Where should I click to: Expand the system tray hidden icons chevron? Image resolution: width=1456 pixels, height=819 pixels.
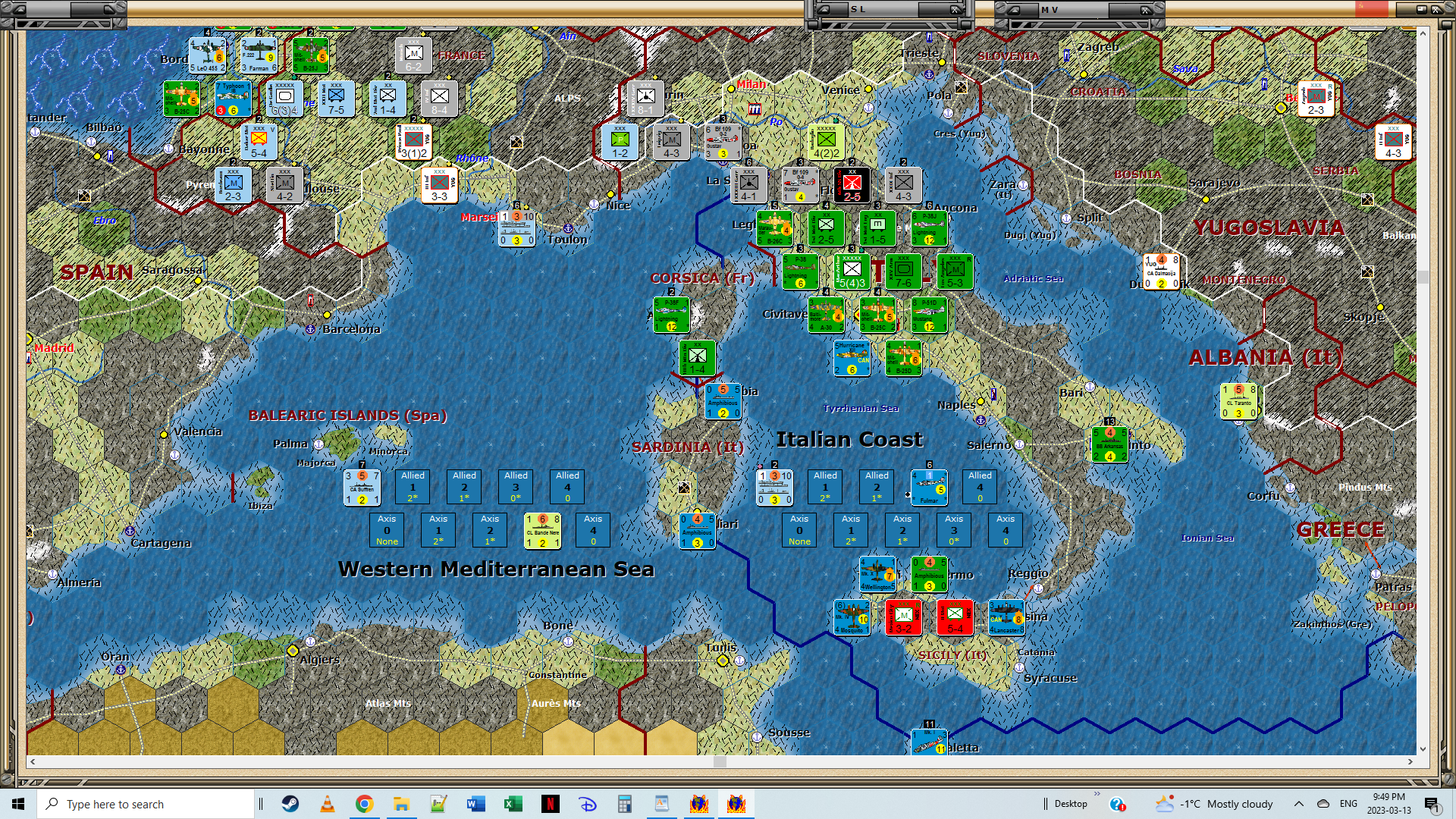pos(1299,804)
